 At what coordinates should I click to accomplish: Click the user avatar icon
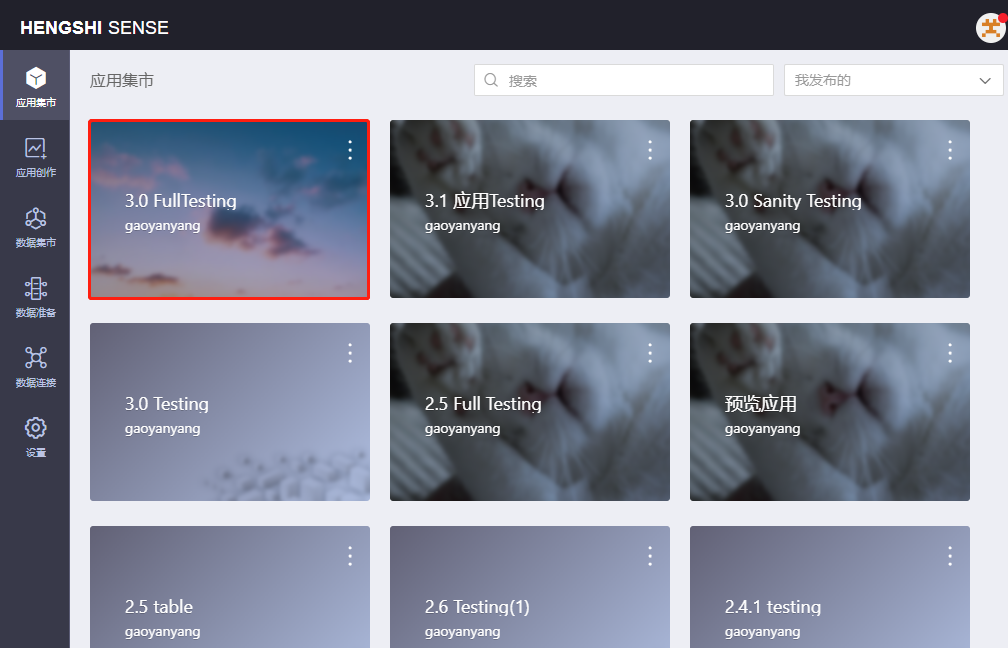tap(991, 27)
